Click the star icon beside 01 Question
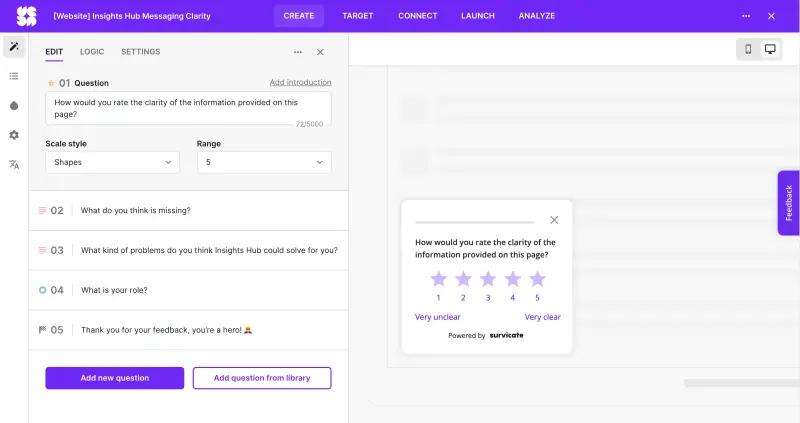This screenshot has height=423, width=800. point(51,83)
